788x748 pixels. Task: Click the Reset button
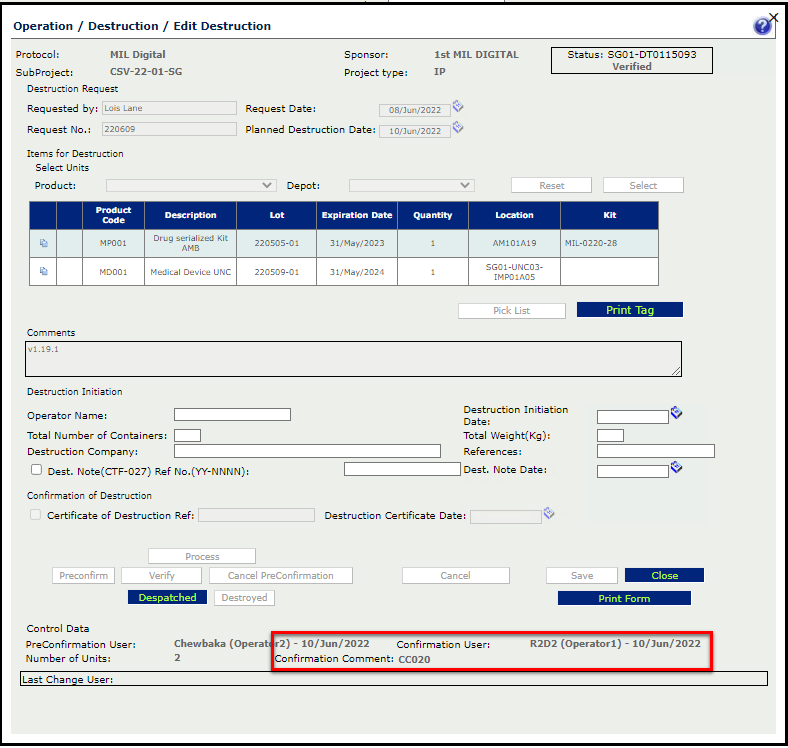point(551,185)
